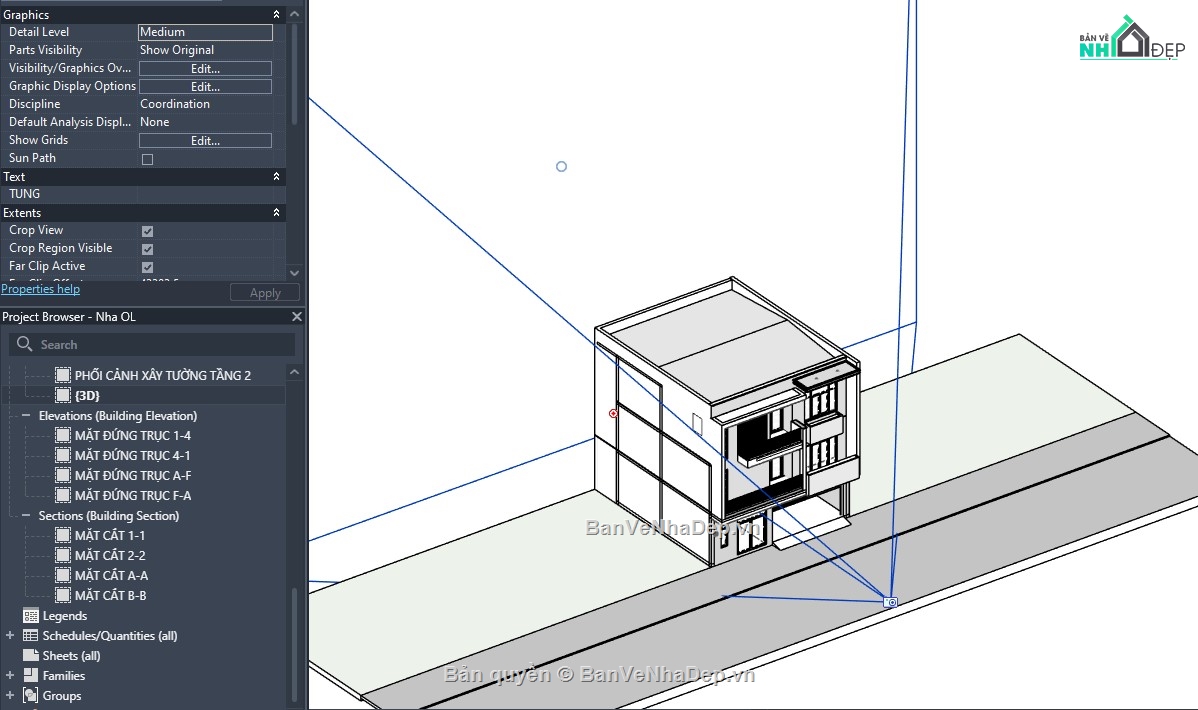Open the Detail Level dropdown showing Medium
Screen dimensions: 1198x710
(205, 32)
